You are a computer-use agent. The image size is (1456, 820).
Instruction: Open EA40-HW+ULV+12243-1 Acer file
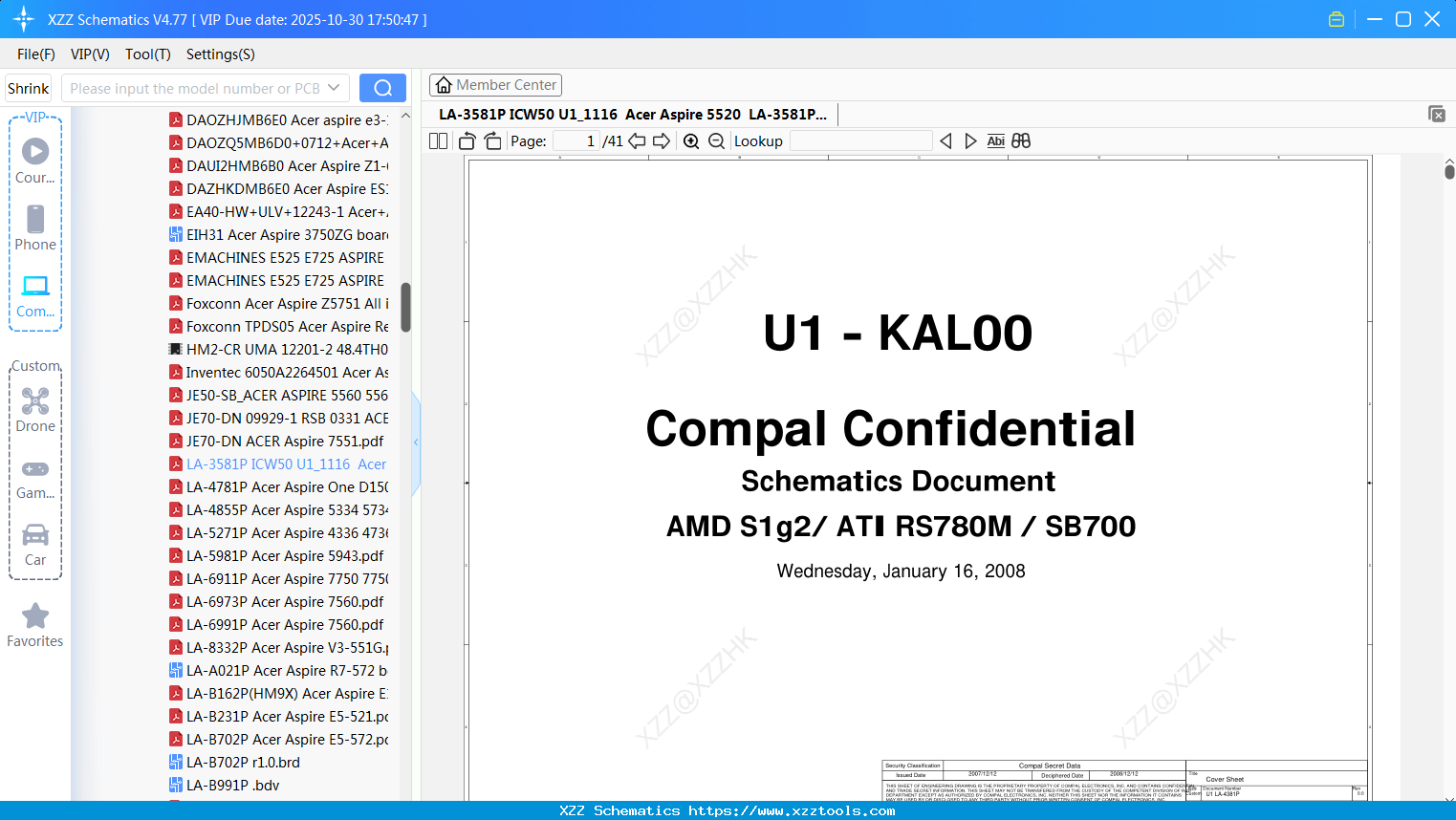[278, 212]
